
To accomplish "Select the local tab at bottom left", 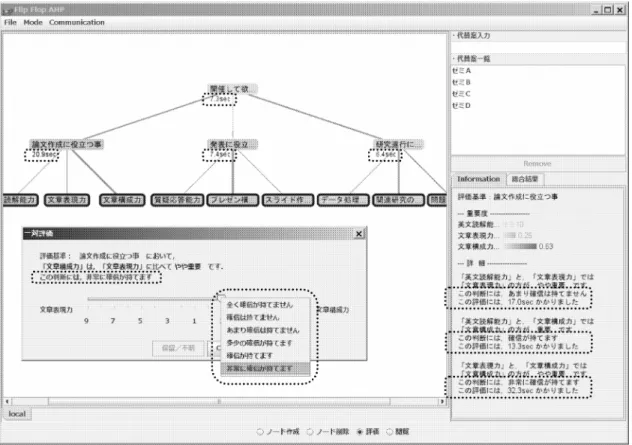I will [17, 414].
